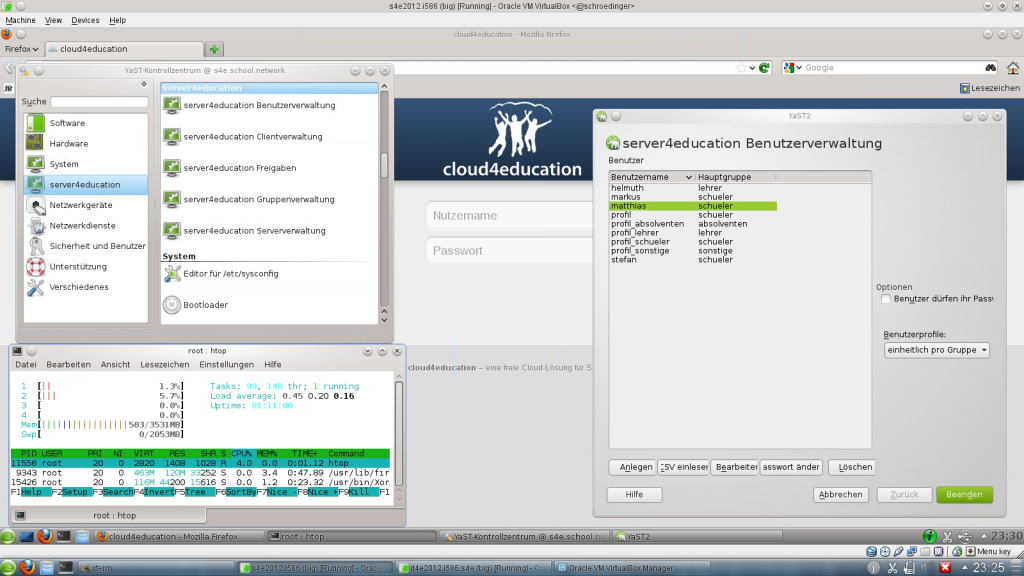Click Hilfe button in YaST2

point(634,494)
